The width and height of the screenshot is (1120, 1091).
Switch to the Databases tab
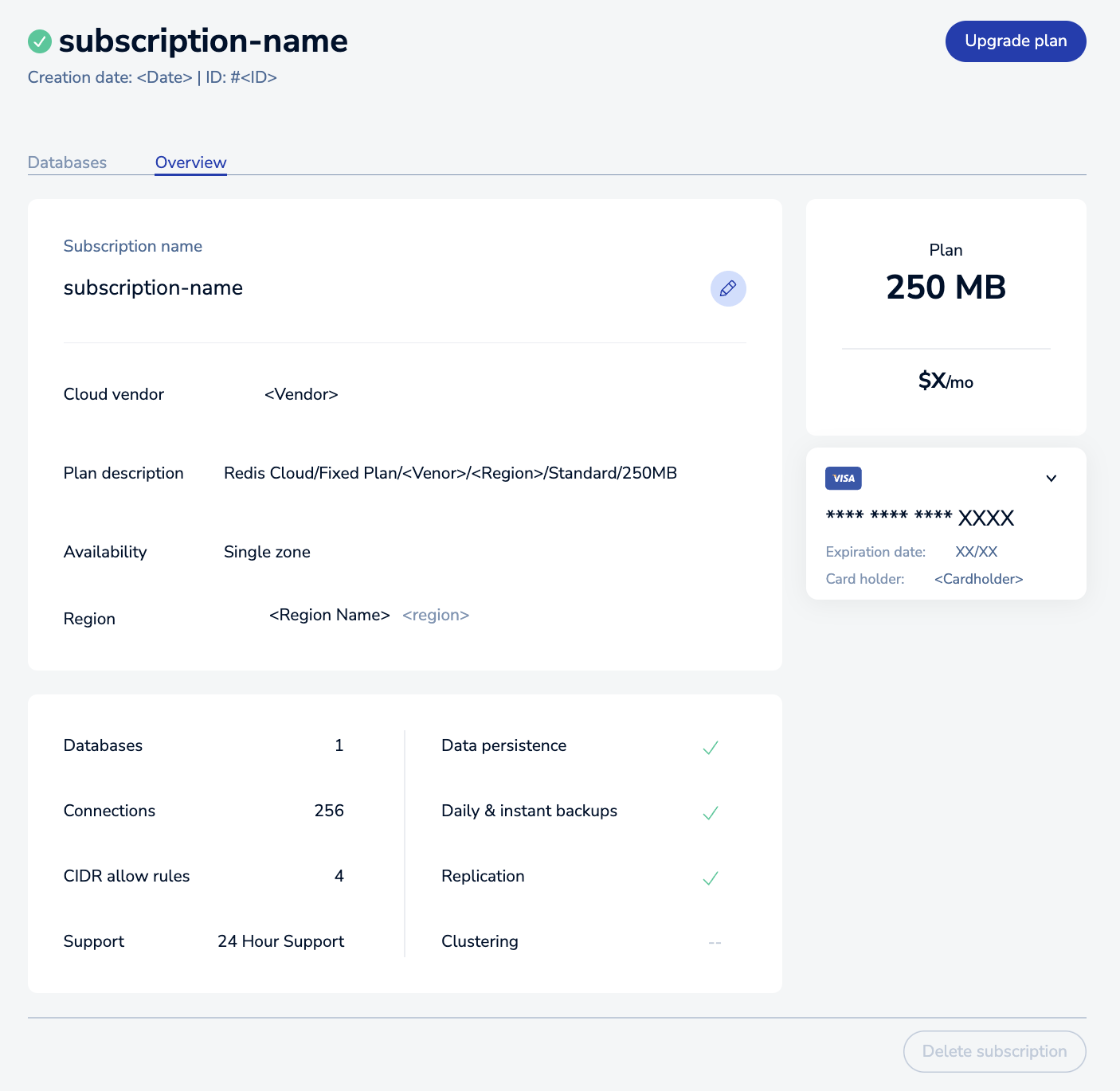point(67,162)
